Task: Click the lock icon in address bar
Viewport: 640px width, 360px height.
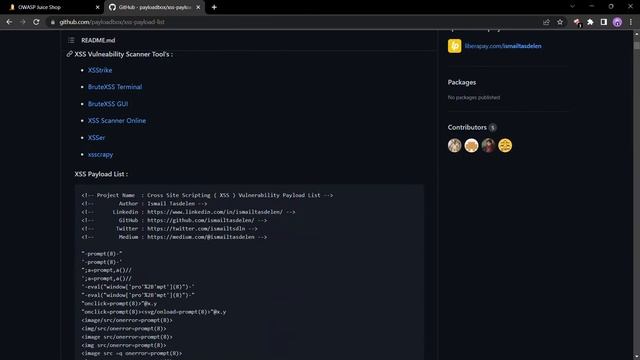Action: tap(52, 22)
